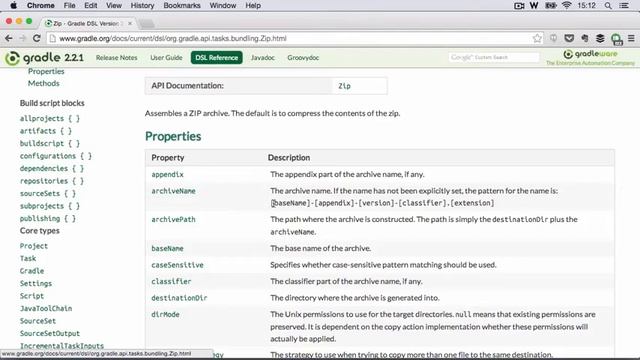This screenshot has height=360, width=640.
Task: Open the archiveName property link
Action: tap(173, 191)
